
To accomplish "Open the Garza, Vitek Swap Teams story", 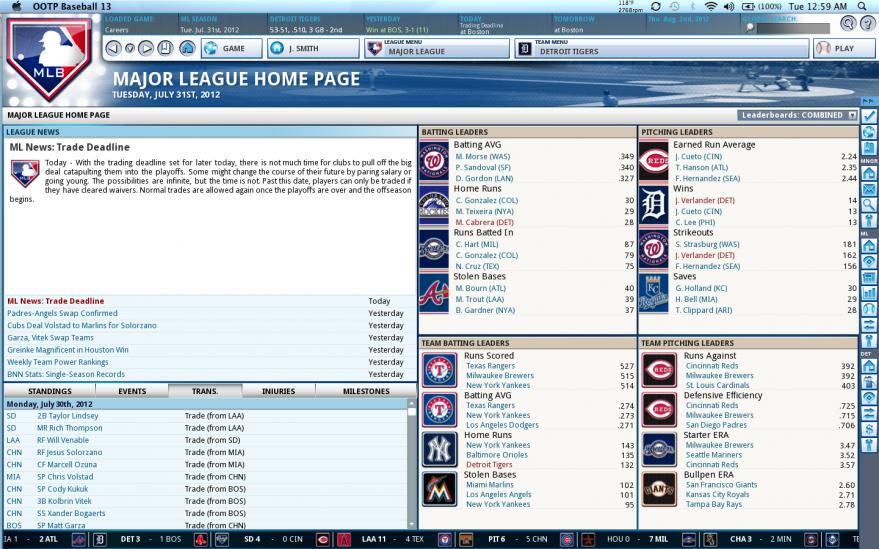I will coord(50,338).
